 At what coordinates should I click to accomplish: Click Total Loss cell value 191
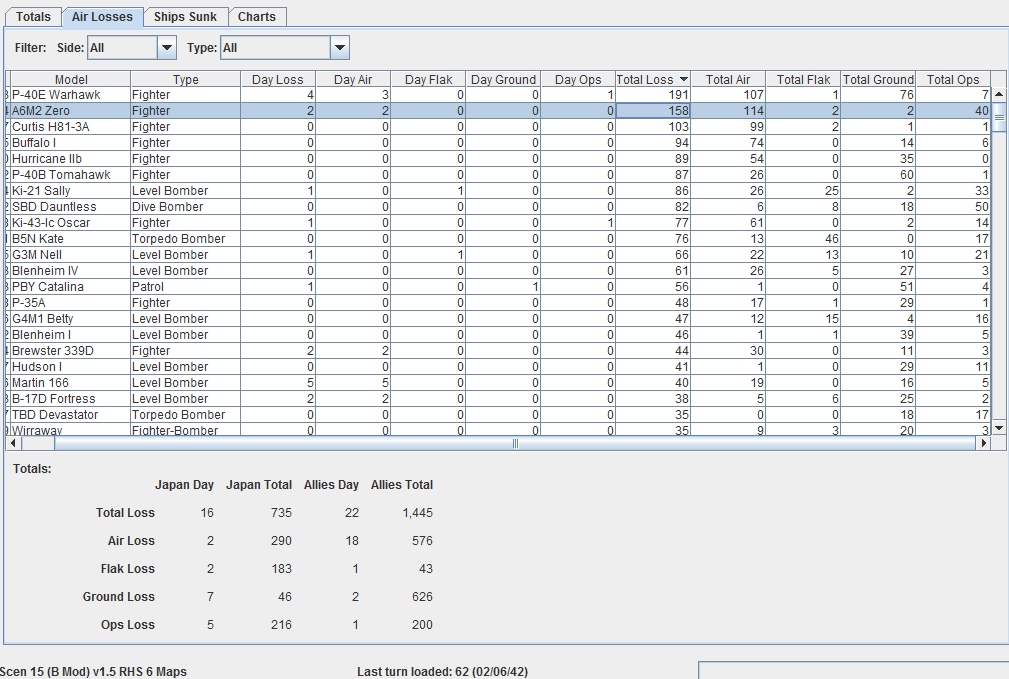point(653,95)
